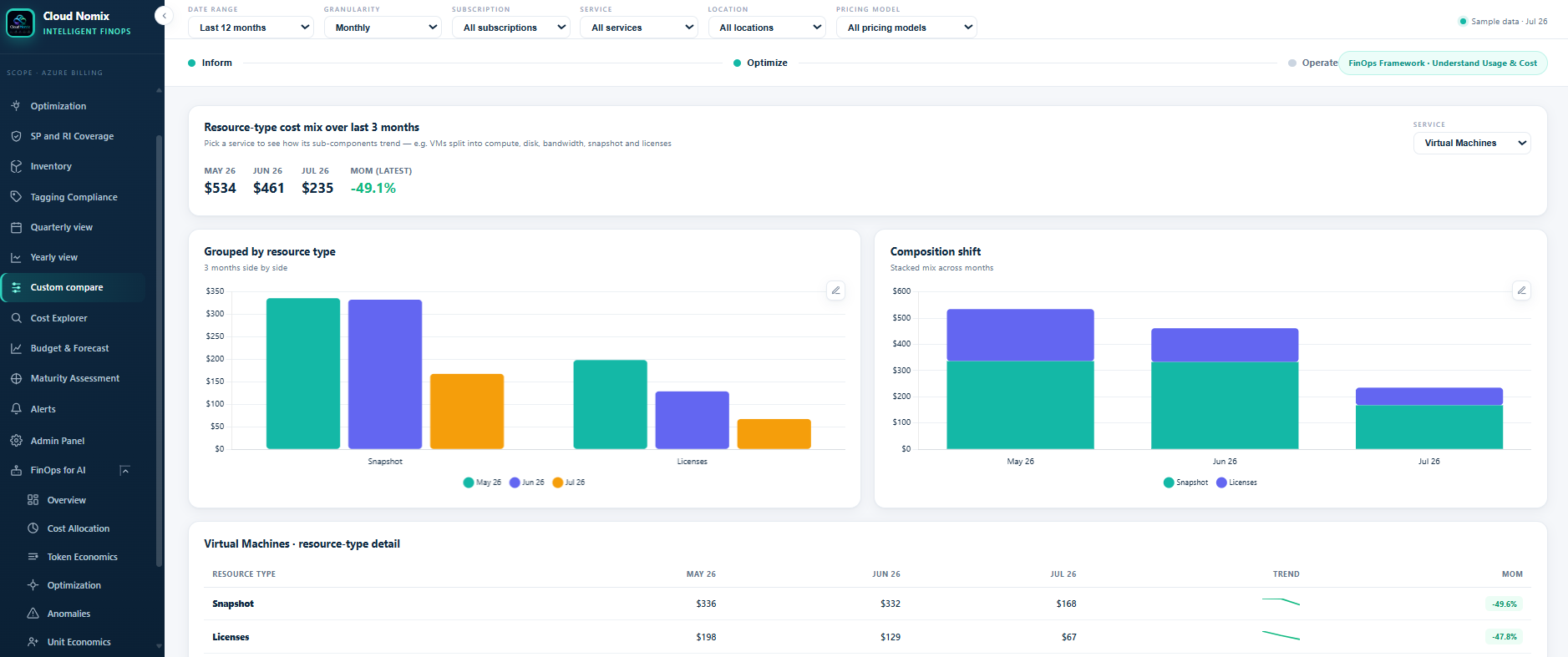Go to the Operate phase
Image resolution: width=1568 pixels, height=657 pixels.
point(1312,63)
